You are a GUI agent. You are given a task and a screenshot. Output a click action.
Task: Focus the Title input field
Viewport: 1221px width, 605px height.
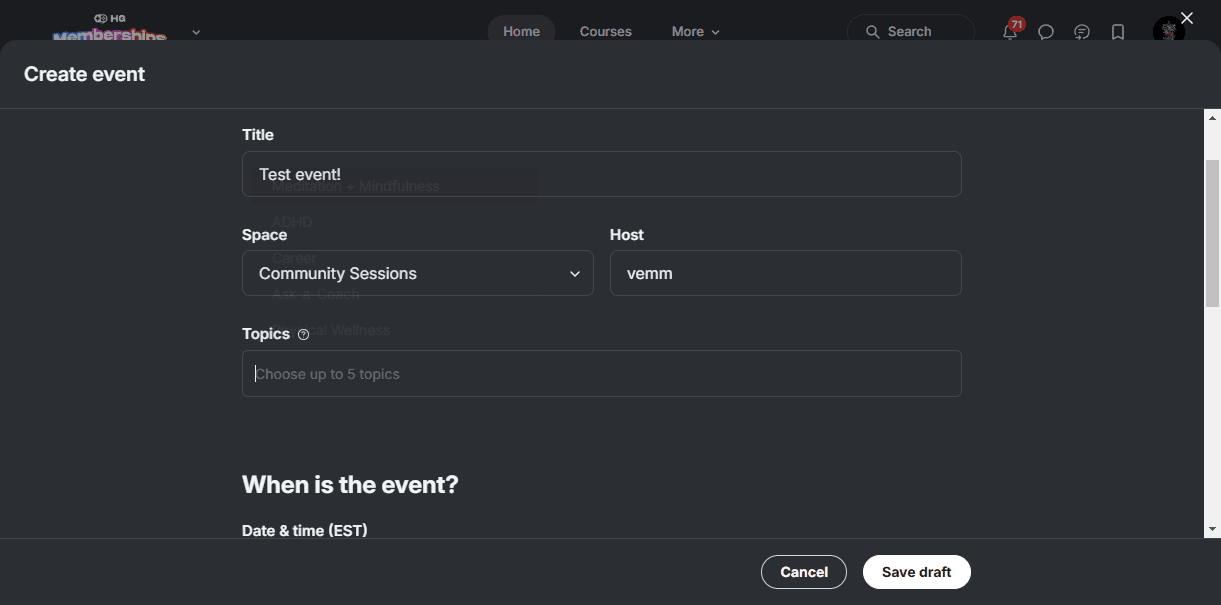602,174
